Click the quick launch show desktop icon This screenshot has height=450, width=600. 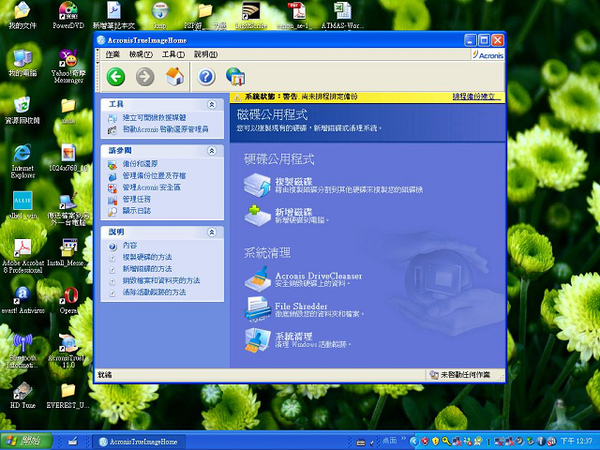(73, 442)
